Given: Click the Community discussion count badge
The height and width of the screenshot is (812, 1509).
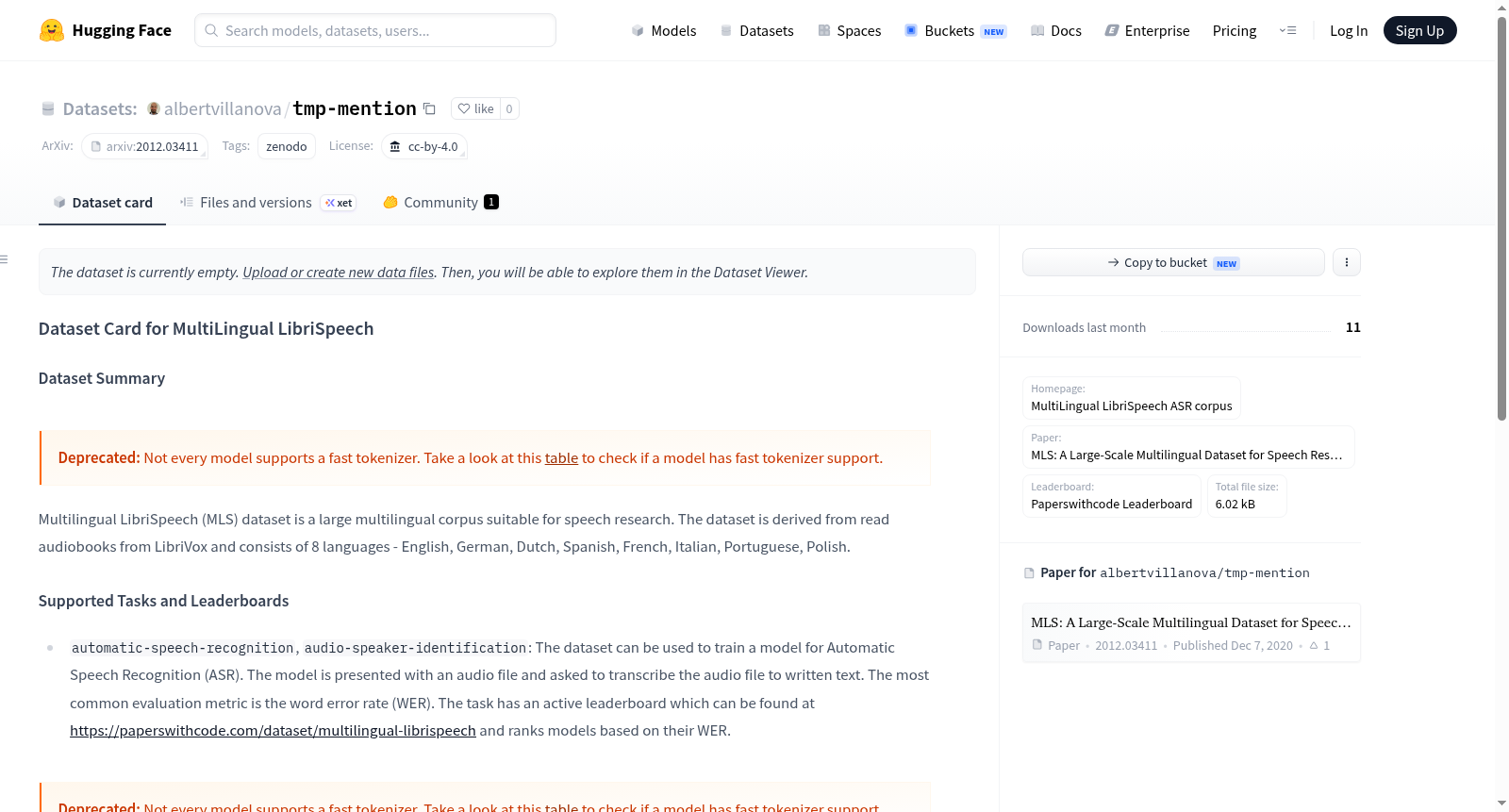Looking at the screenshot, I should 491,202.
